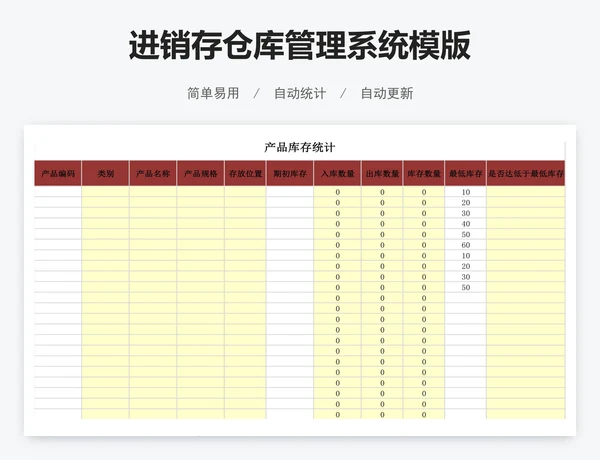Click the 自动更新 subtitle text
600x460 pixels.
[x=387, y=93]
